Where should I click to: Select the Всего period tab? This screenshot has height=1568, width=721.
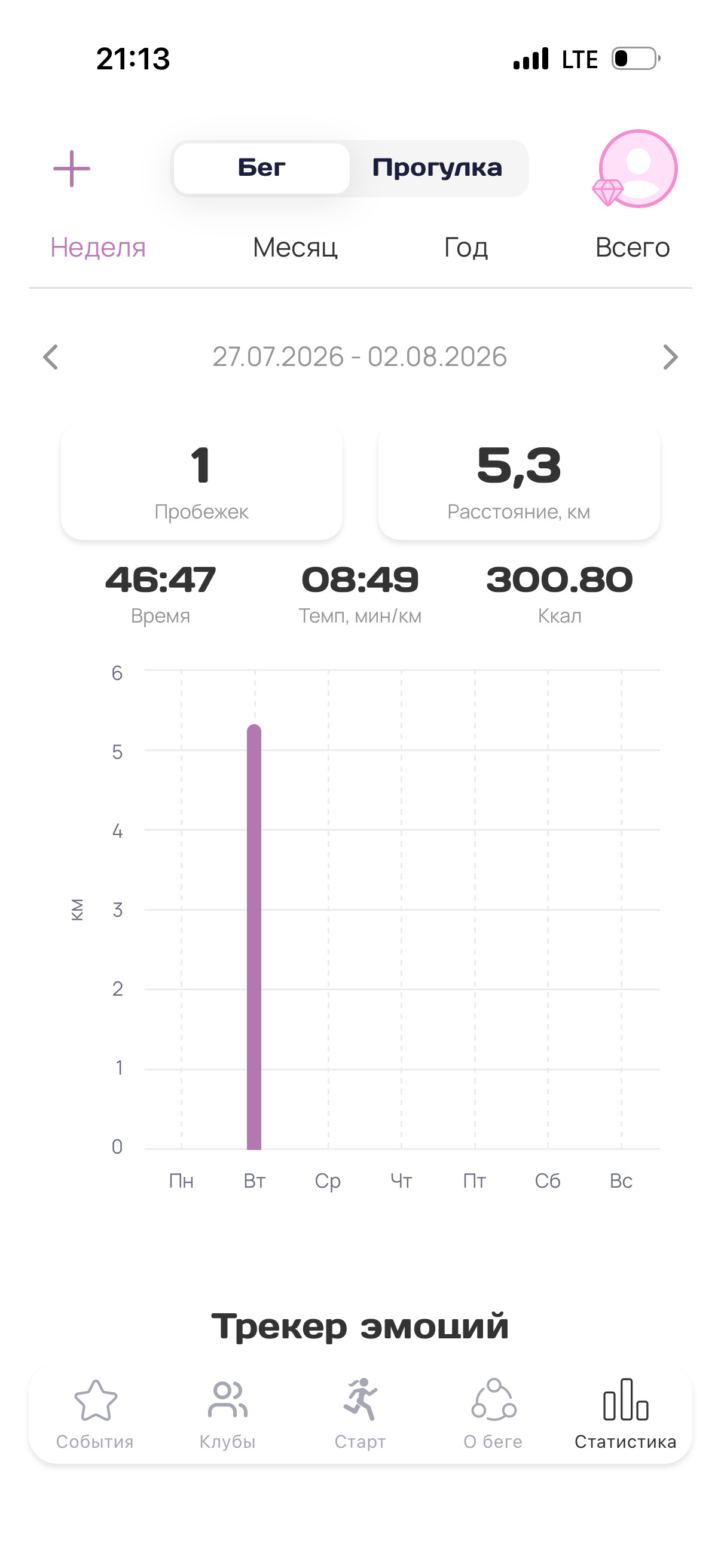point(633,248)
